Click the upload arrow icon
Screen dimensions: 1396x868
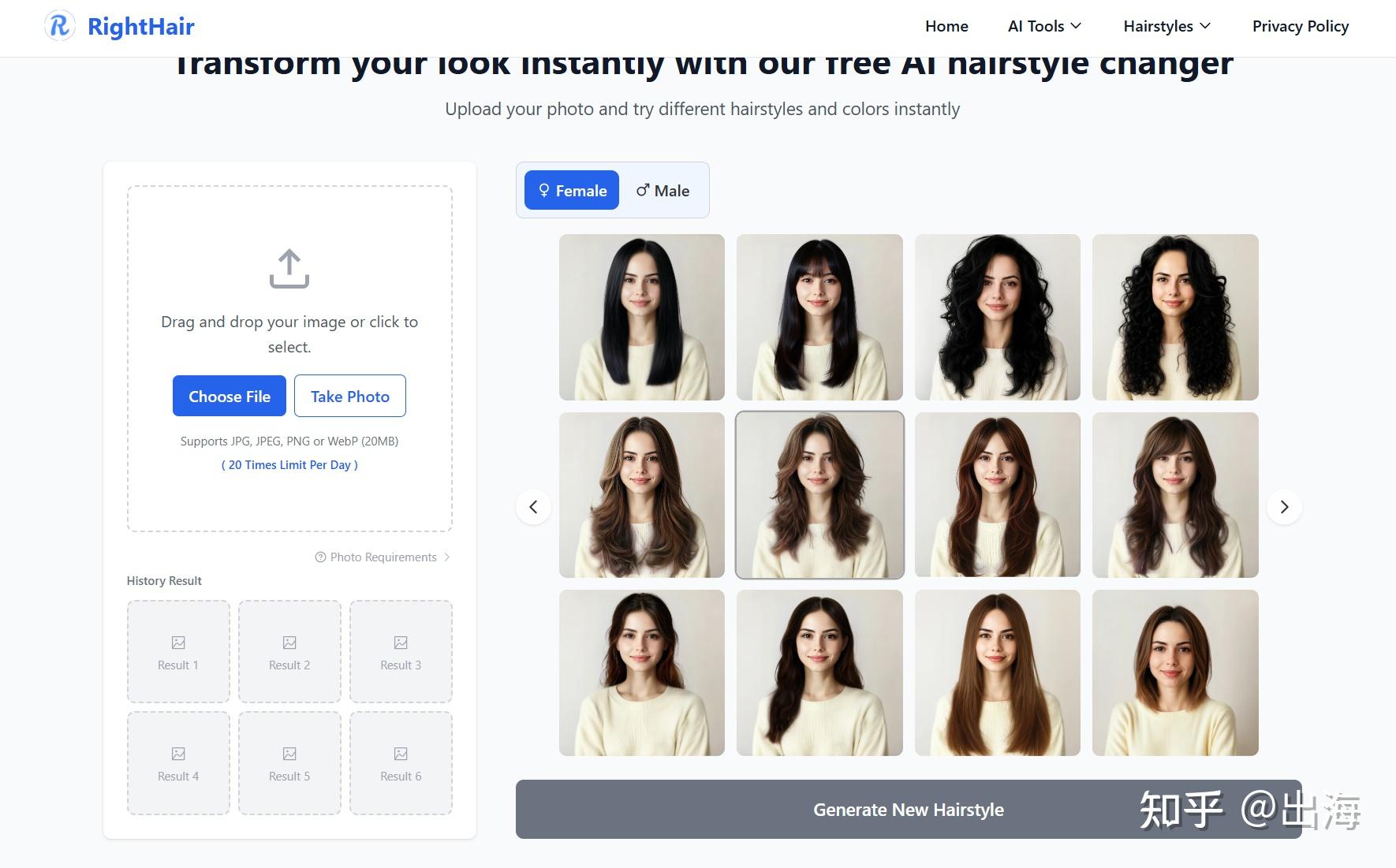pos(289,269)
